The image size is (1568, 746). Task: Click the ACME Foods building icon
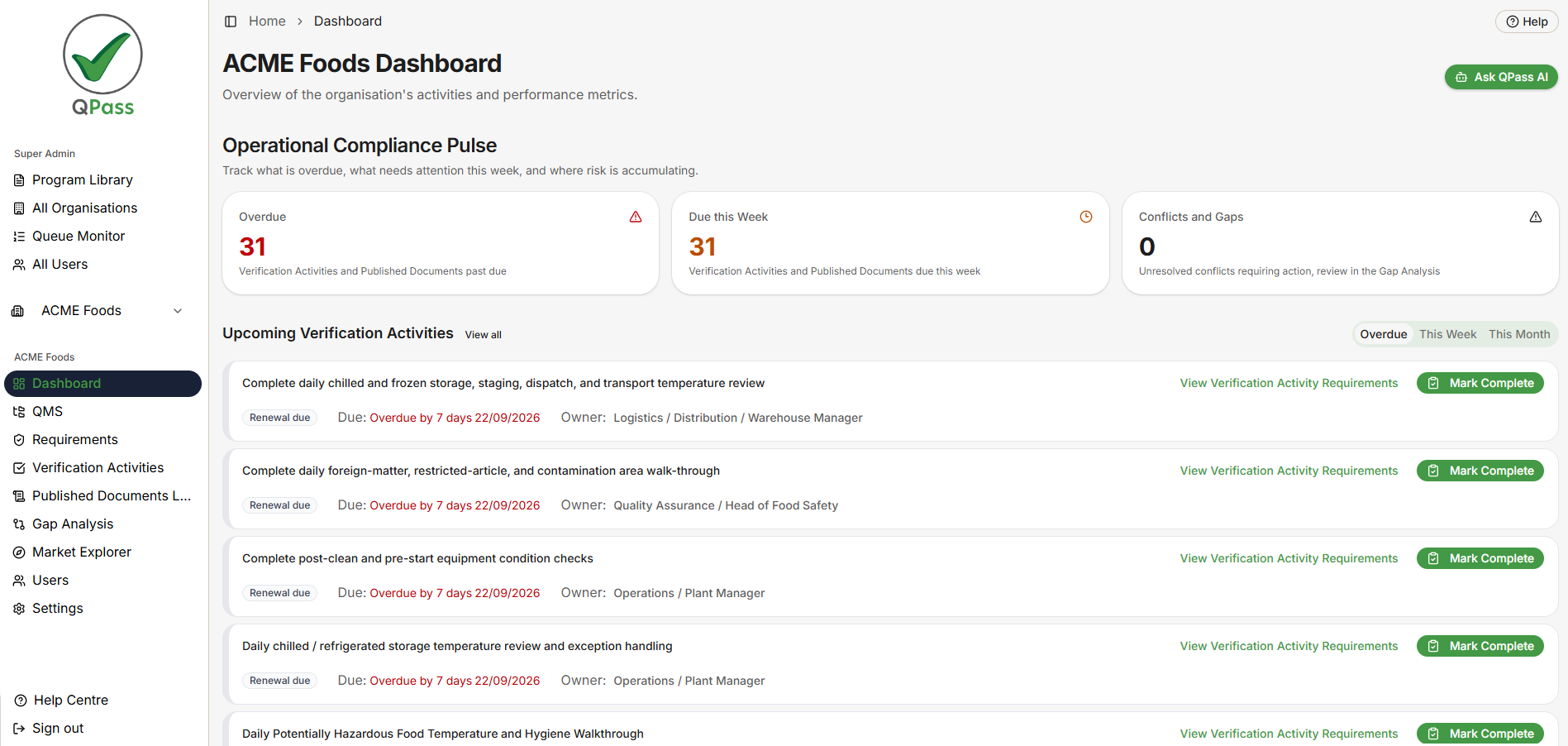pyautogui.click(x=17, y=311)
